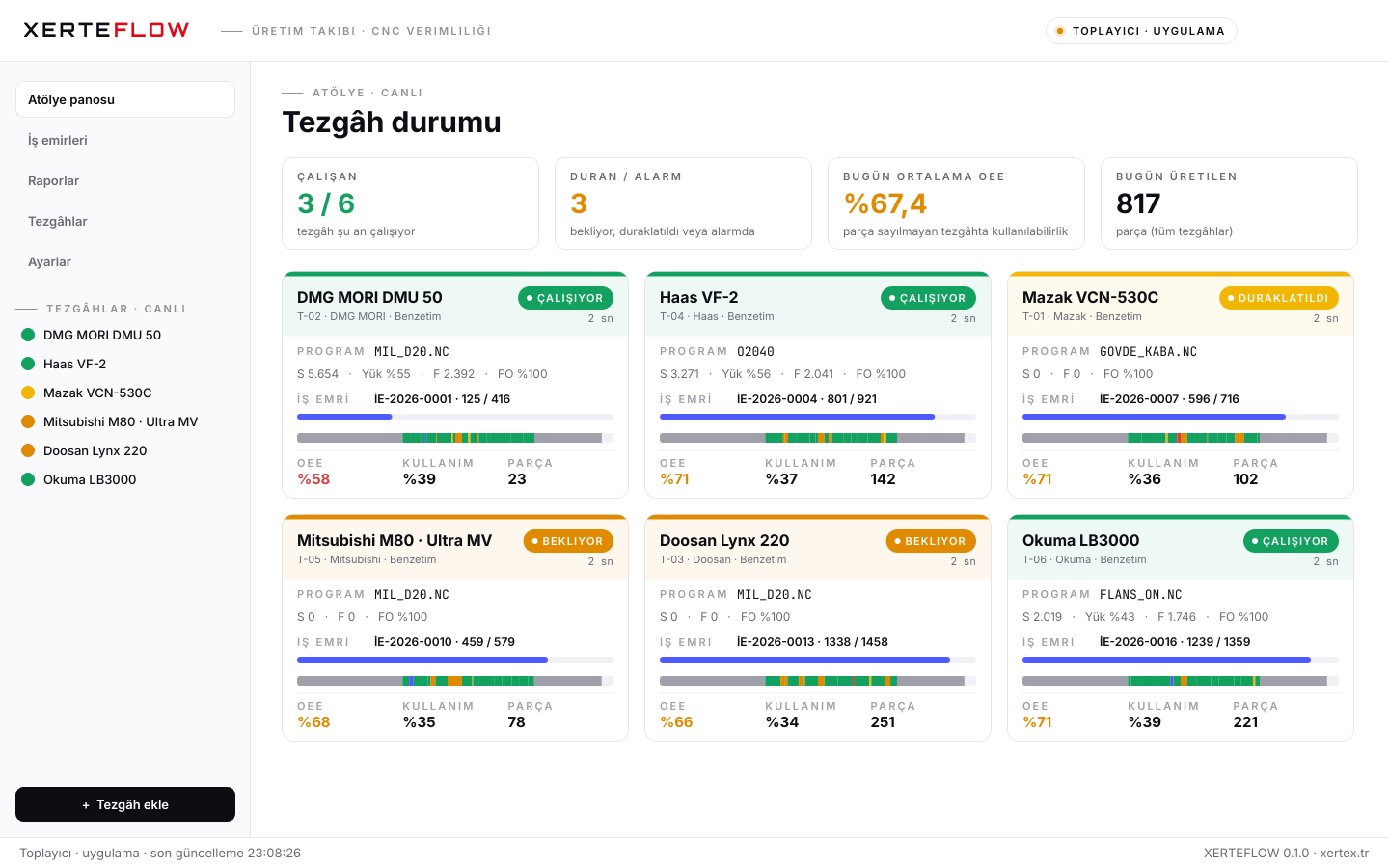The image size is (1389, 868).
Task: Open the ÇALIŞAN 3 / 6 summary card
Action: point(410,203)
